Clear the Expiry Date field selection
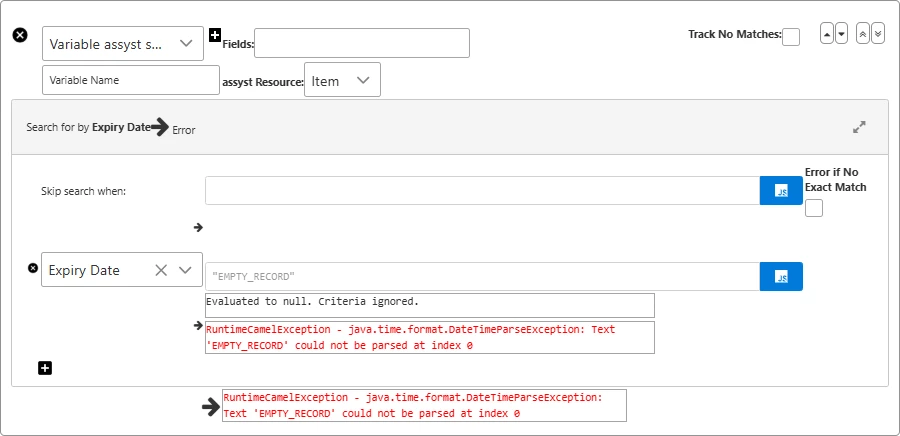The height and width of the screenshot is (436, 900). (x=160, y=270)
